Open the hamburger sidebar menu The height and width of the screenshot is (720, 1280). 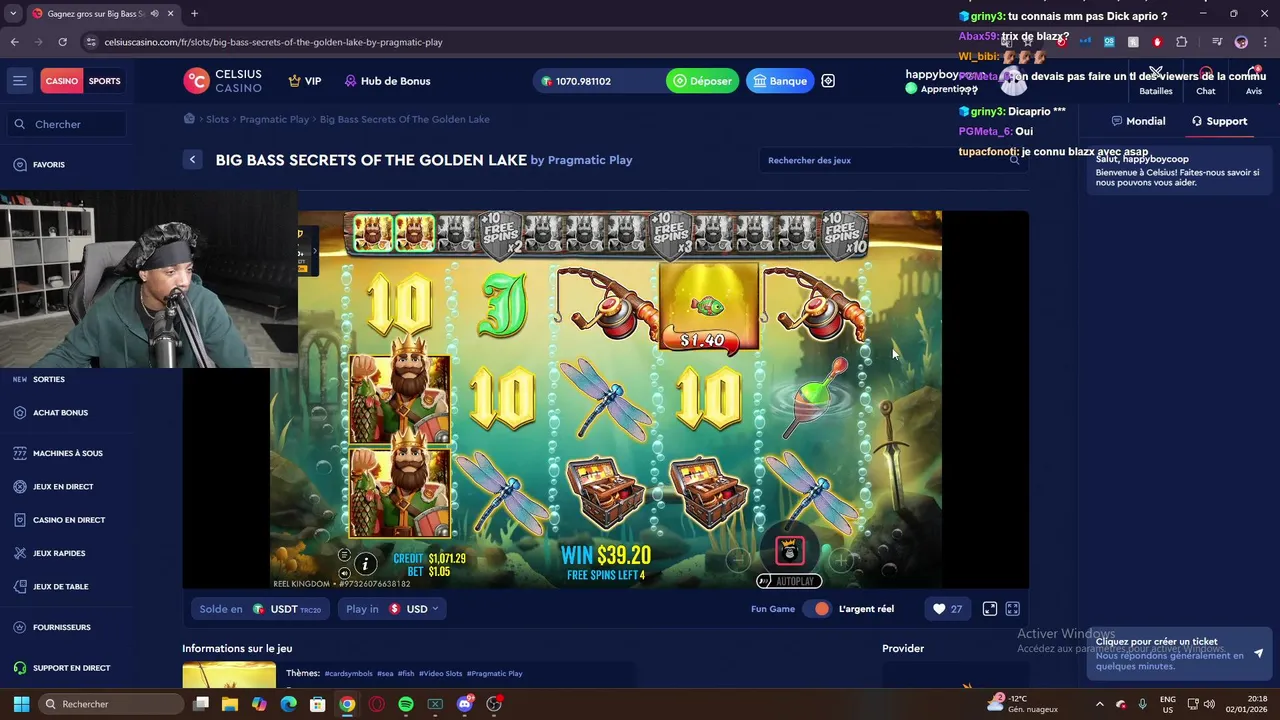pos(19,81)
